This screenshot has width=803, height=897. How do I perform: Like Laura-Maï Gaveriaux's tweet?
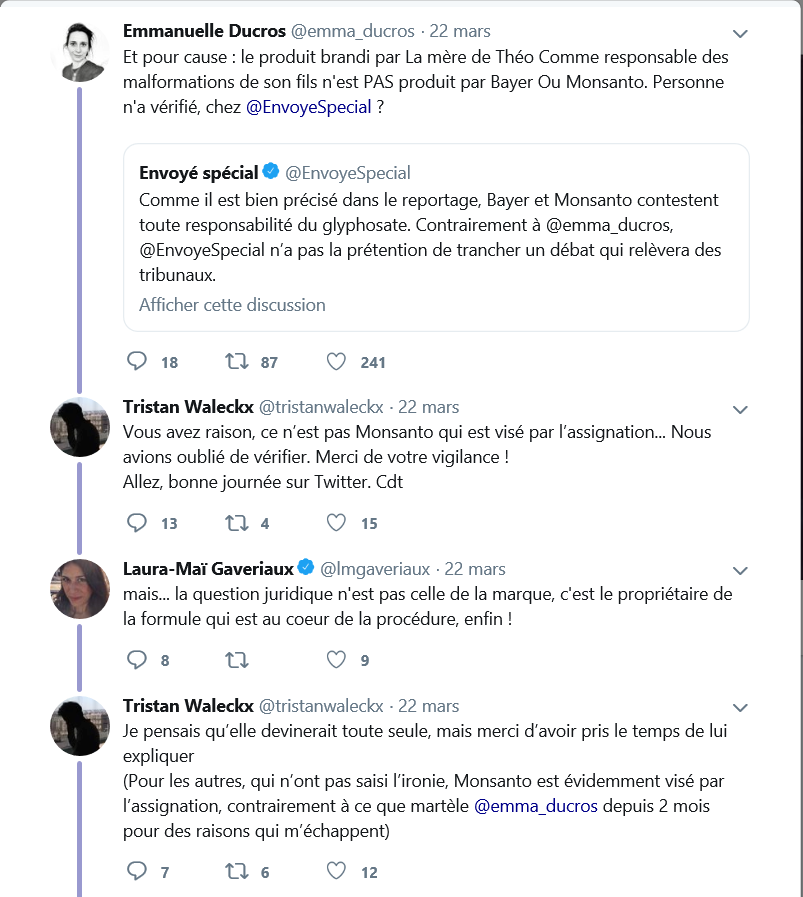point(337,659)
